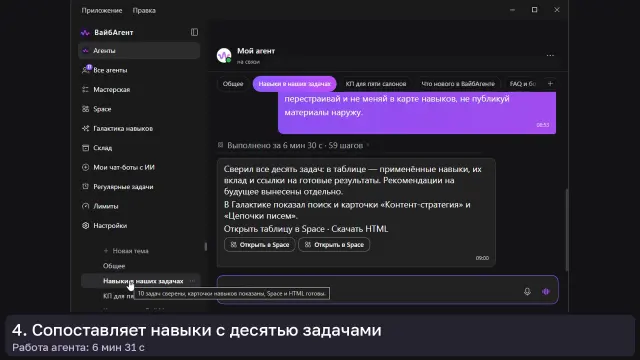Click the sidebar scrollbar handle
Screen dimensions: 640x360
point(205,247)
